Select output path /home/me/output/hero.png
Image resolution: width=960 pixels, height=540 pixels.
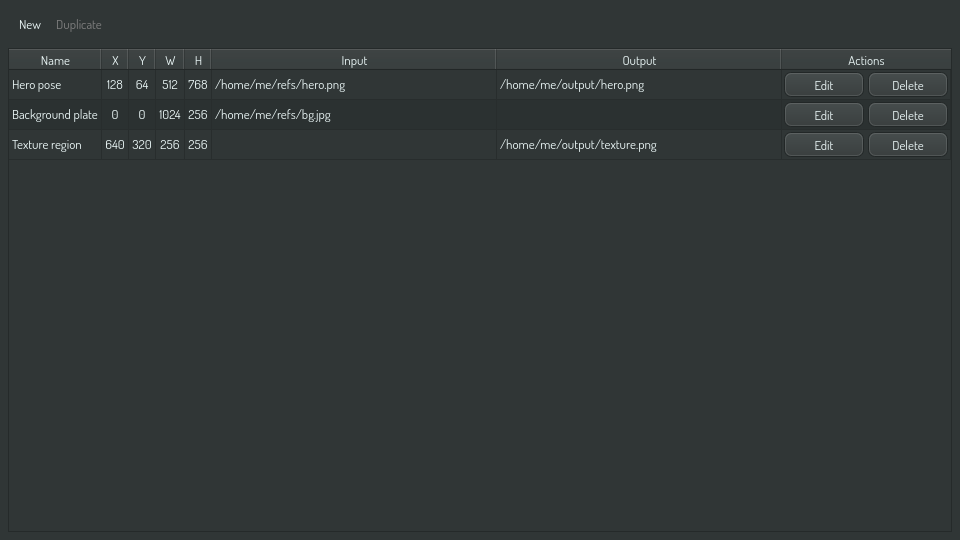click(x=639, y=85)
